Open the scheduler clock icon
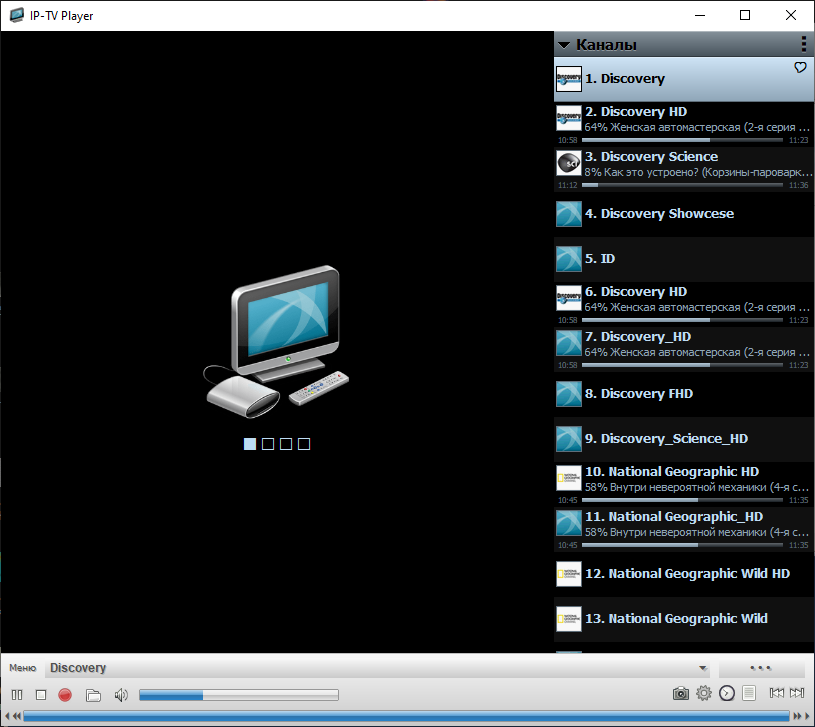 727,693
